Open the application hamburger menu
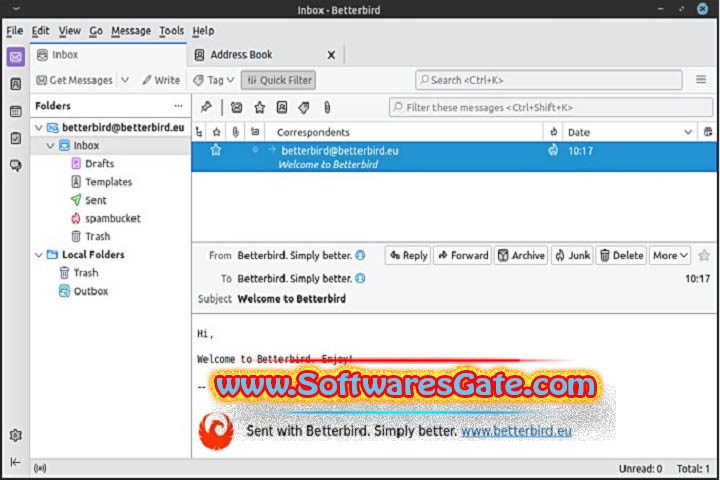 (701, 79)
